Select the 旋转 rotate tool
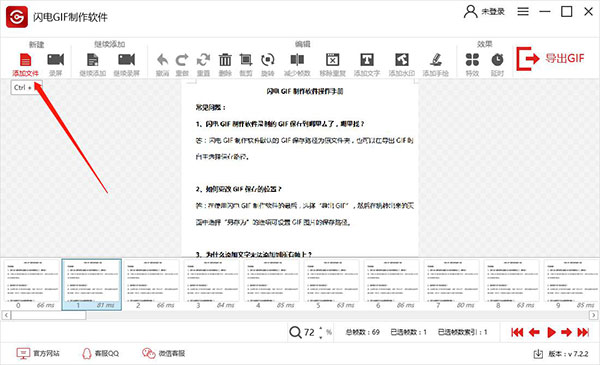Screen dimensions: 600x365 click(x=267, y=60)
